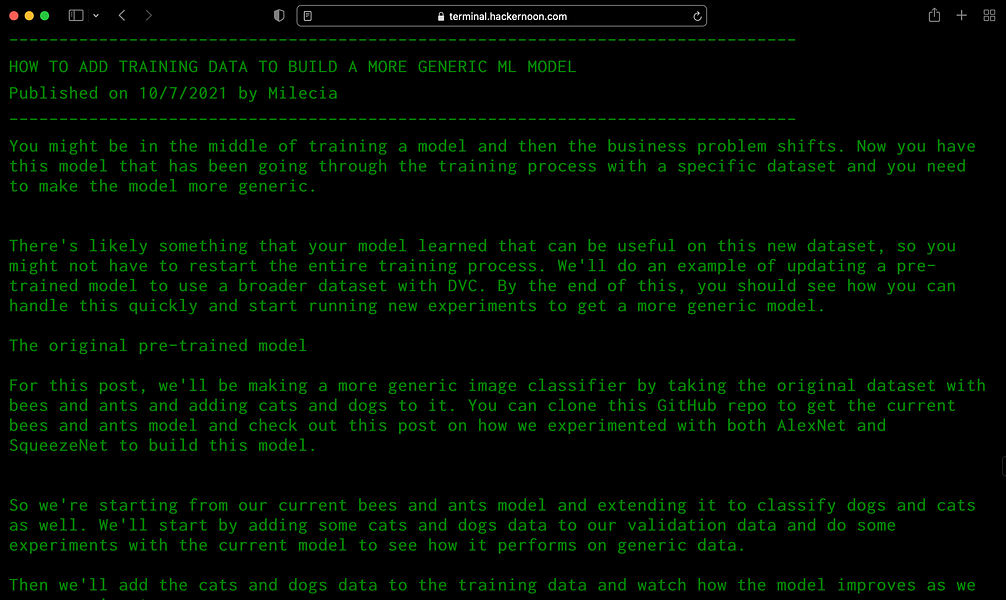Viewport: 1006px width, 600px height.
Task: Click the author name 'Milecia'
Action: (x=303, y=93)
